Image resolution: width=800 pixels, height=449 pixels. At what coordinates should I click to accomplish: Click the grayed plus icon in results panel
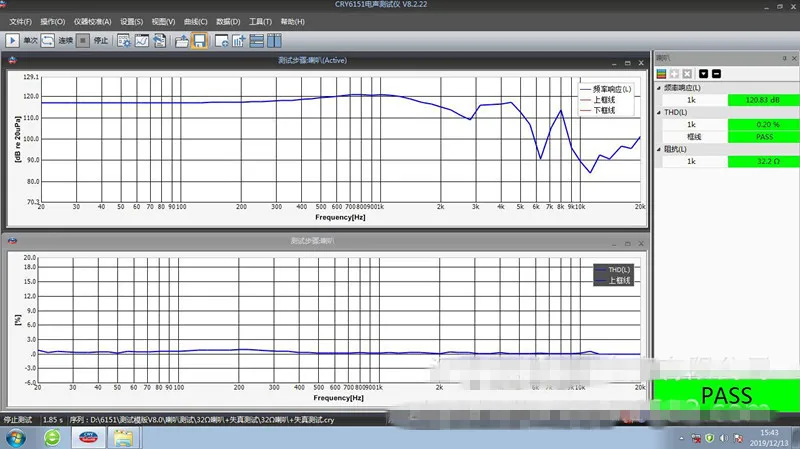click(674, 74)
